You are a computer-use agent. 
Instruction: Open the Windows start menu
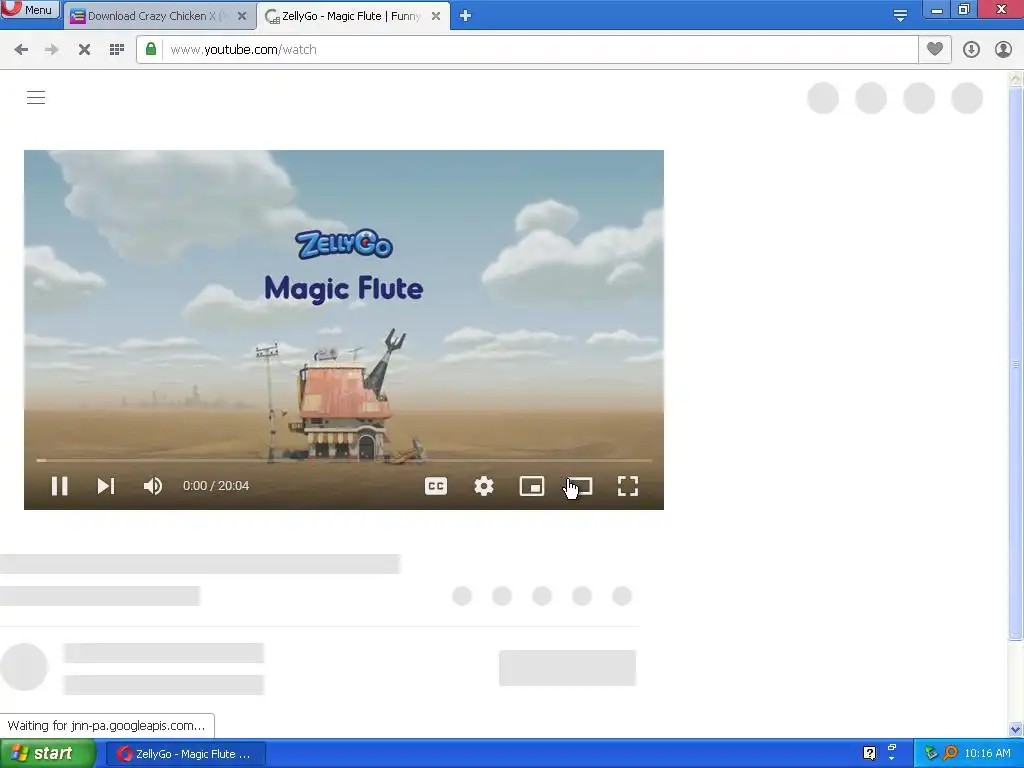tap(47, 754)
